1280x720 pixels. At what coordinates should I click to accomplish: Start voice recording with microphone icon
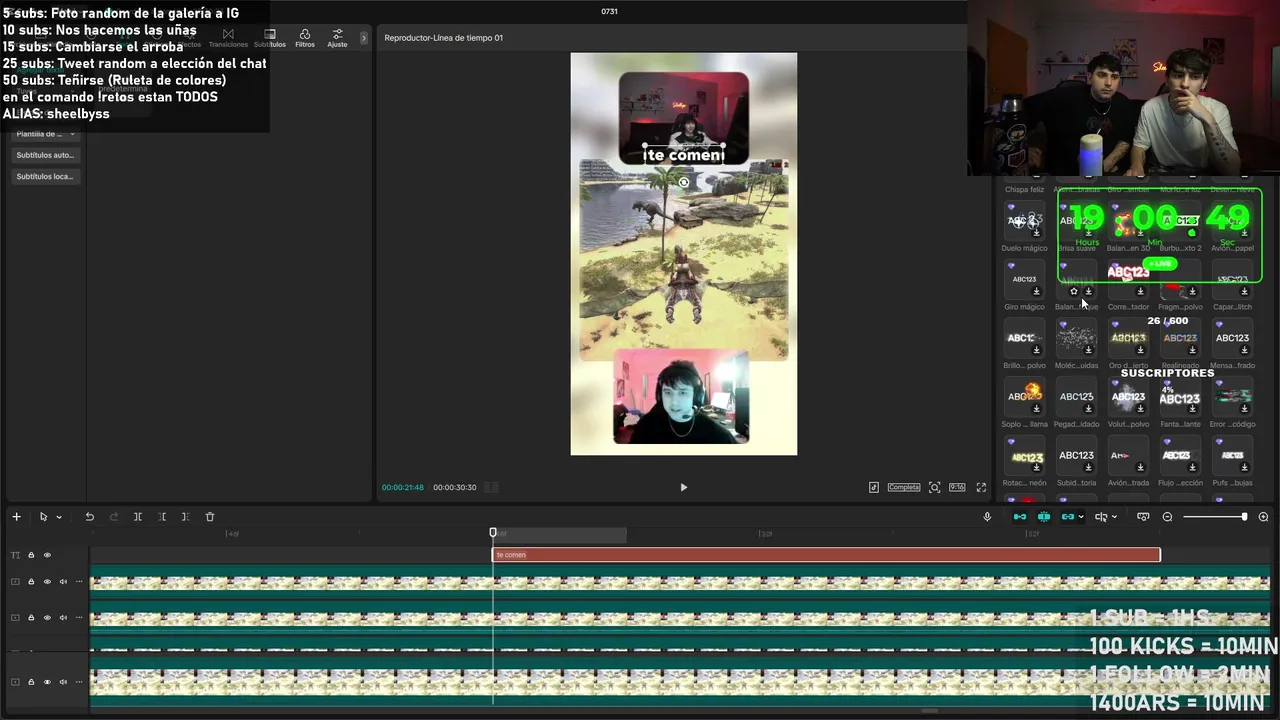coord(987,517)
